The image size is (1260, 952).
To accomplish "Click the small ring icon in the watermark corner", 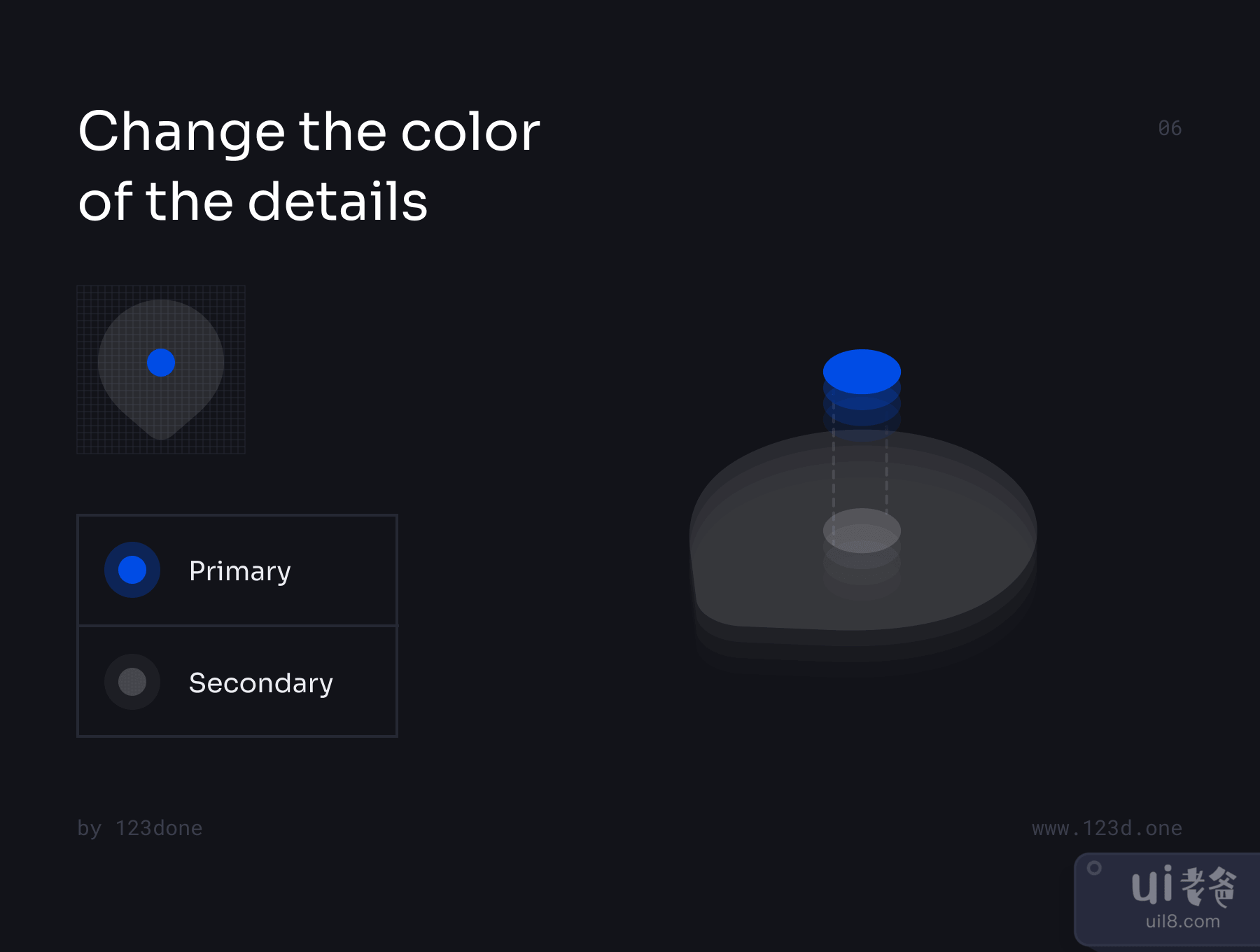I will (1094, 868).
